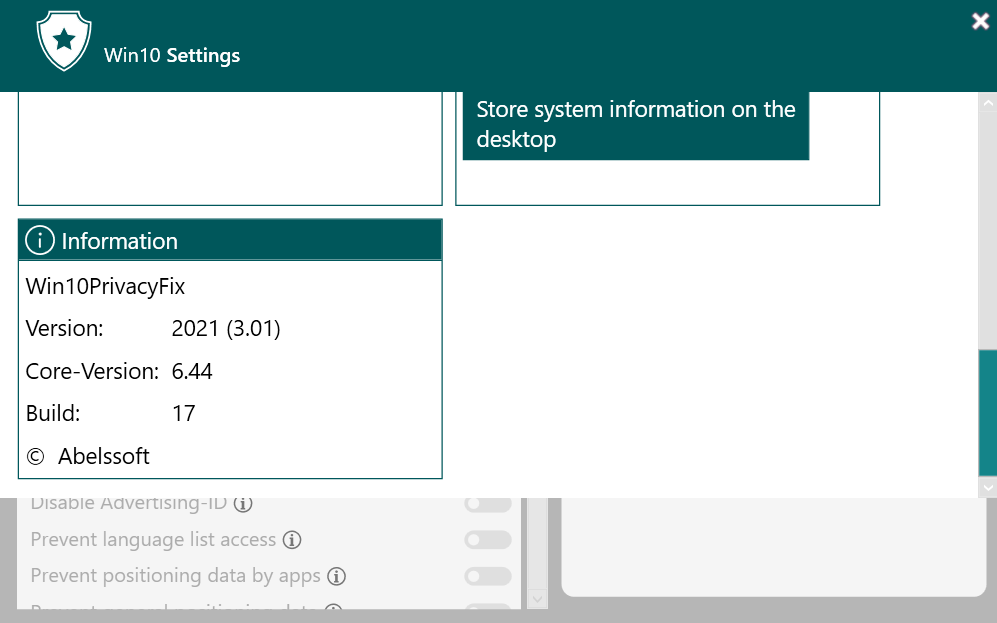Click the Win10 Settings title text

(x=172, y=55)
